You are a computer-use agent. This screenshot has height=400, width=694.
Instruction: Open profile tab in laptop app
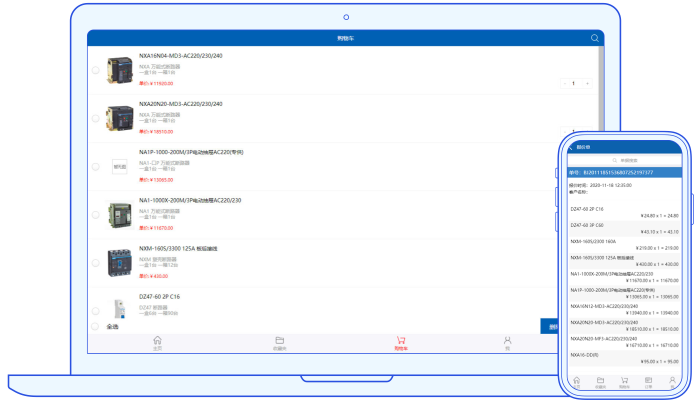click(x=507, y=343)
